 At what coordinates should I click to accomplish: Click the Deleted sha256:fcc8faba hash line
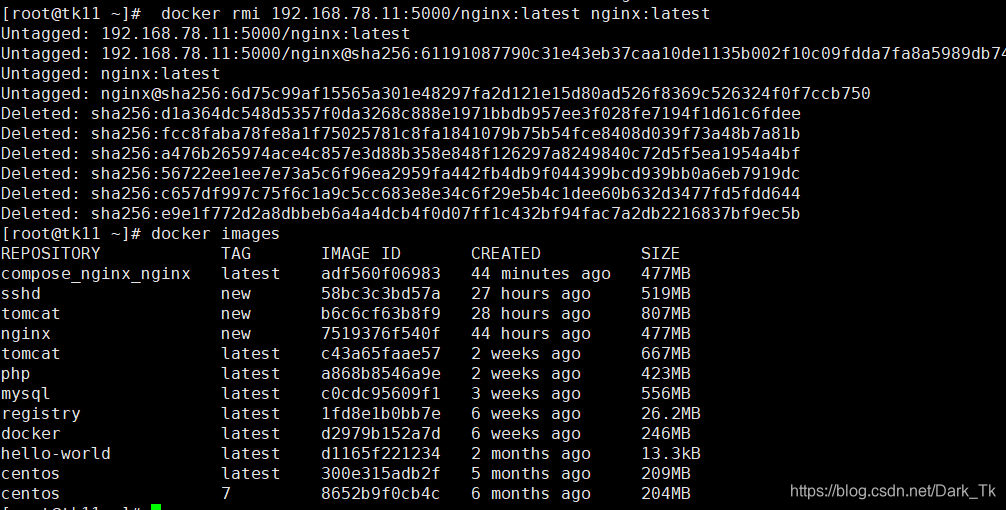(x=400, y=133)
